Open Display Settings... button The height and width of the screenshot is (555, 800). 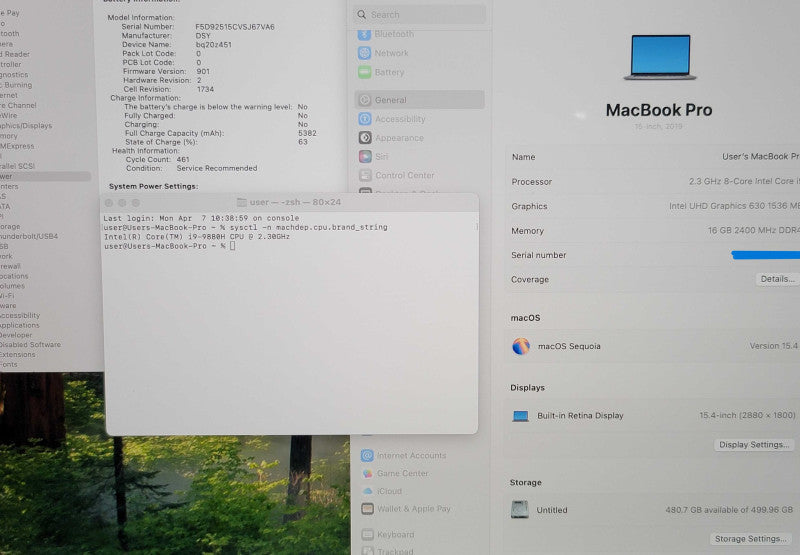[754, 445]
